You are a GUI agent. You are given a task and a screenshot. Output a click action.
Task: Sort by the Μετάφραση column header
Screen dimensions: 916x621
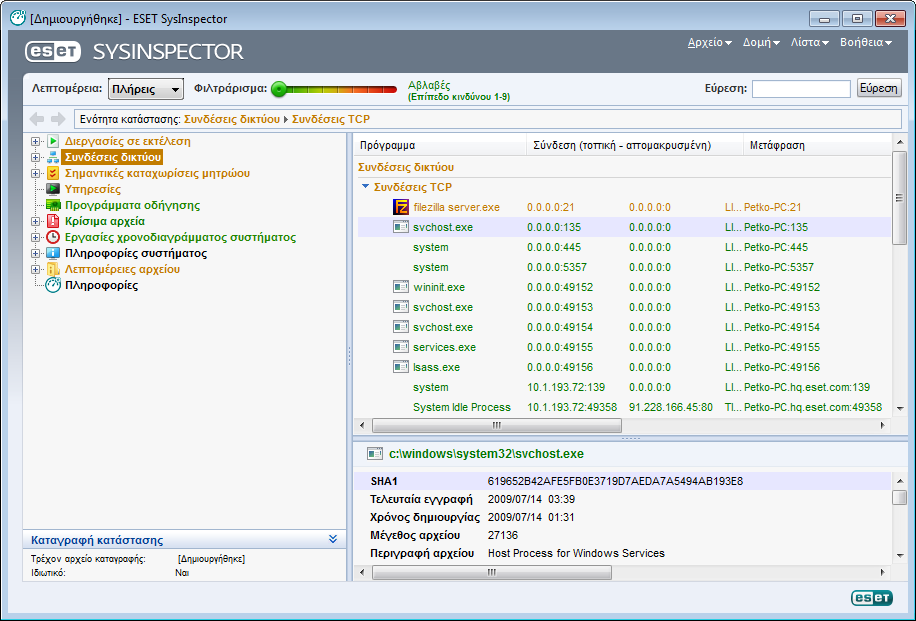pyautogui.click(x=817, y=145)
